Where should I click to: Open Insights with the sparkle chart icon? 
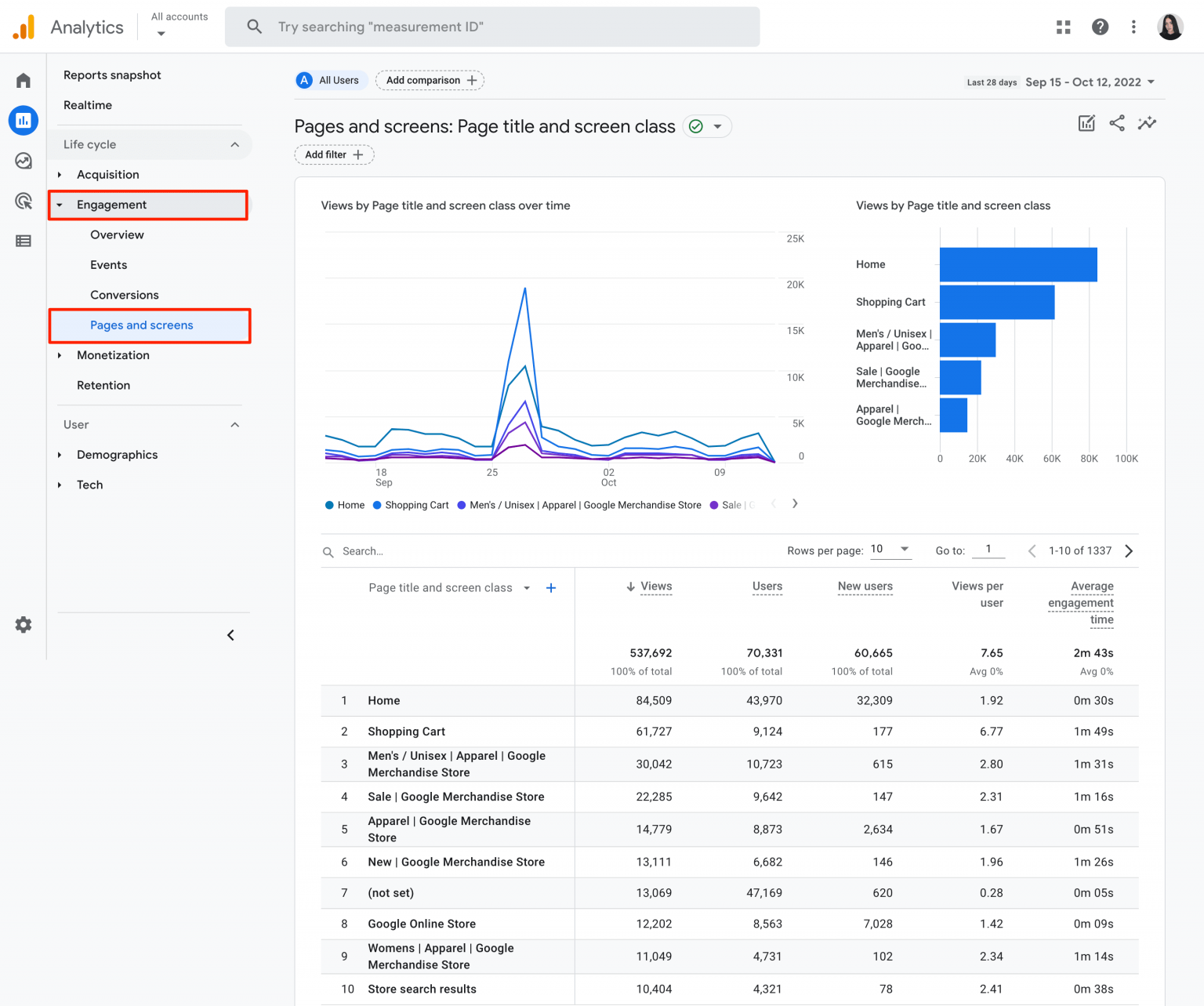1147,123
